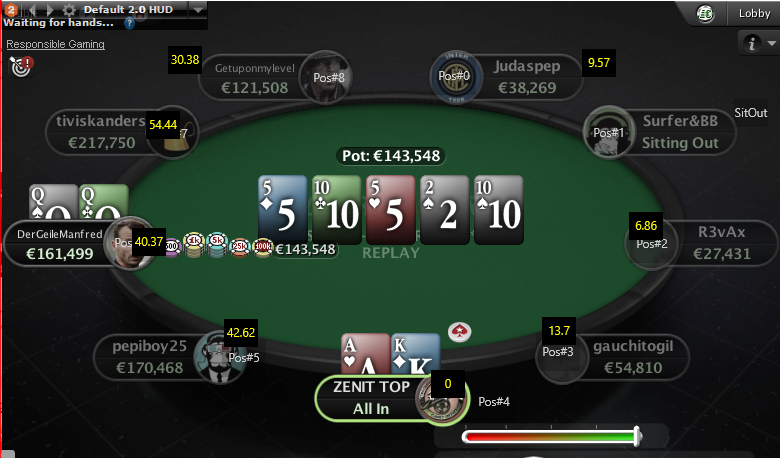Image resolution: width=780 pixels, height=458 pixels.
Task: Expand the Default 2.0 HUD profile dropdown
Action: coord(198,9)
